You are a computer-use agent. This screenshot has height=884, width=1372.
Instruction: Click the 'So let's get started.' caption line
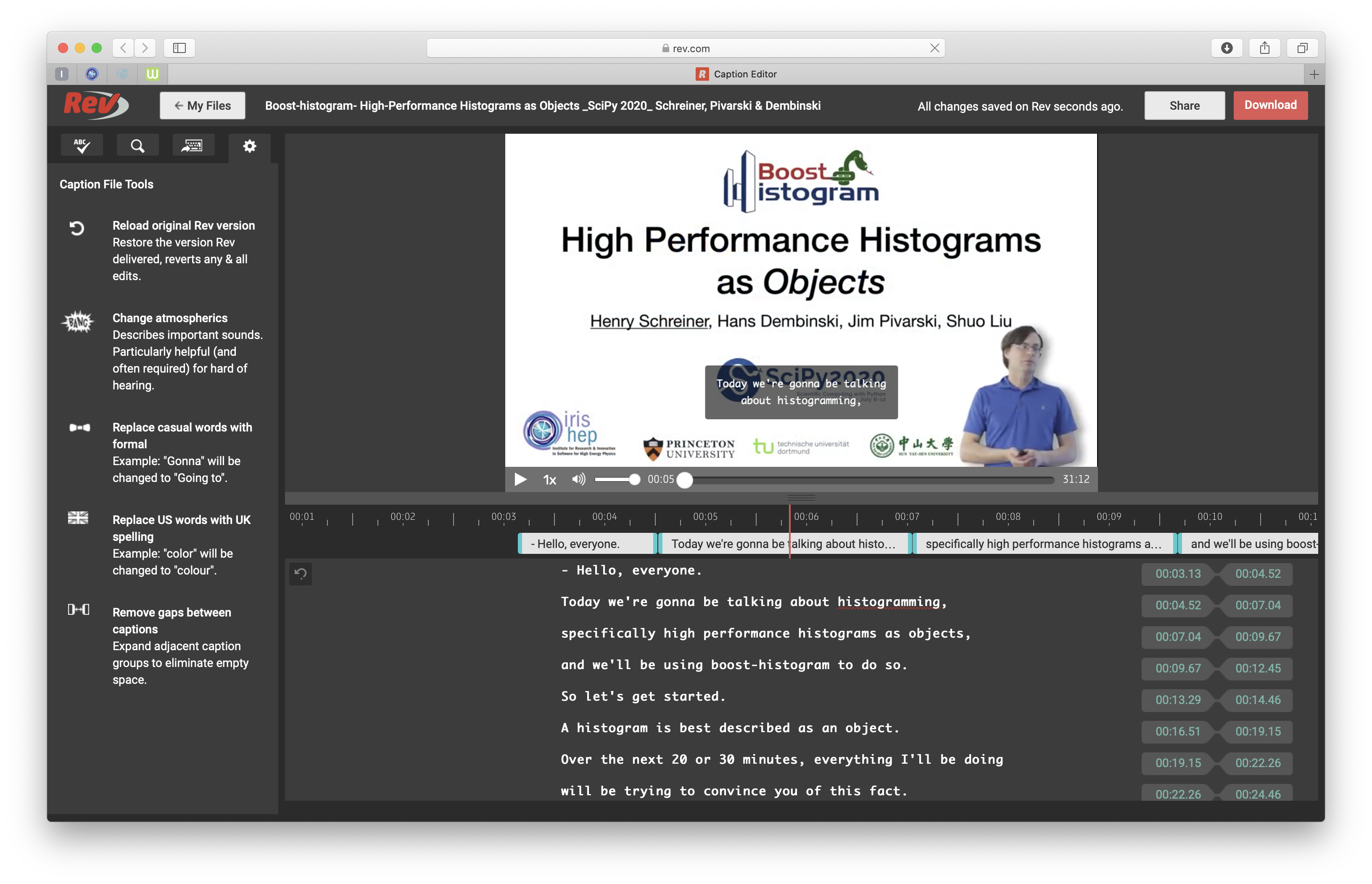point(643,696)
